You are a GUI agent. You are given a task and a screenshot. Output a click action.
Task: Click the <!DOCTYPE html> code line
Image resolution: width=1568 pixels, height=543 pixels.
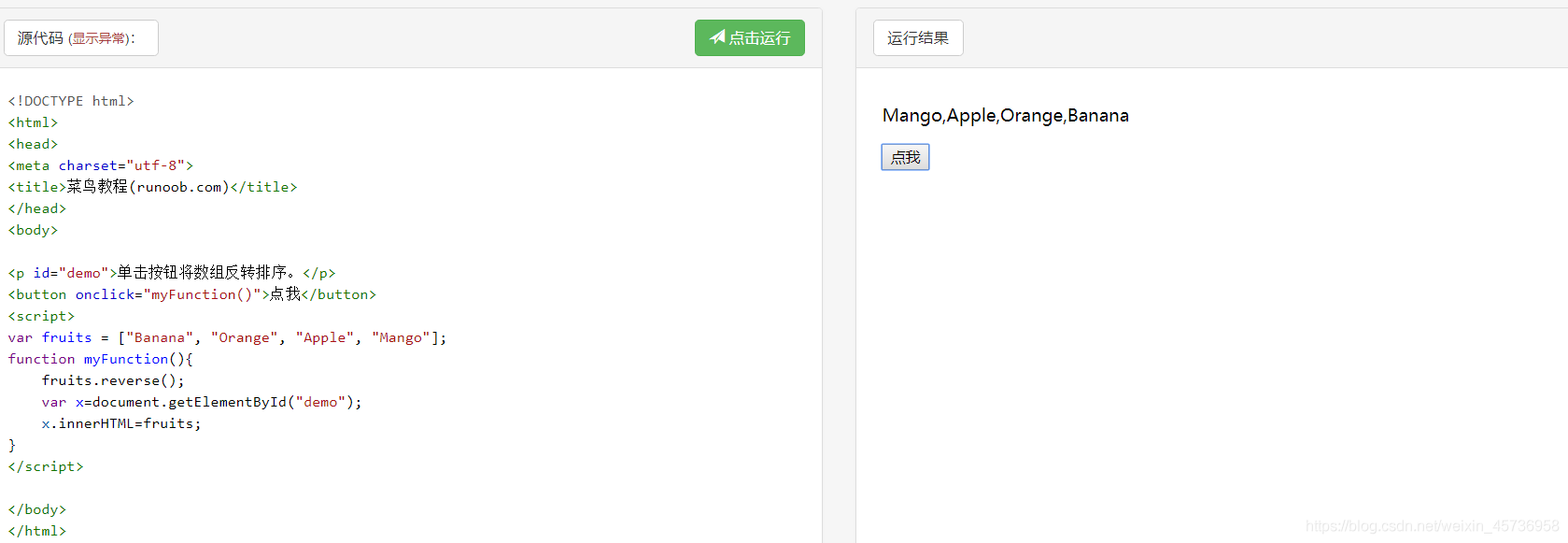click(71, 101)
